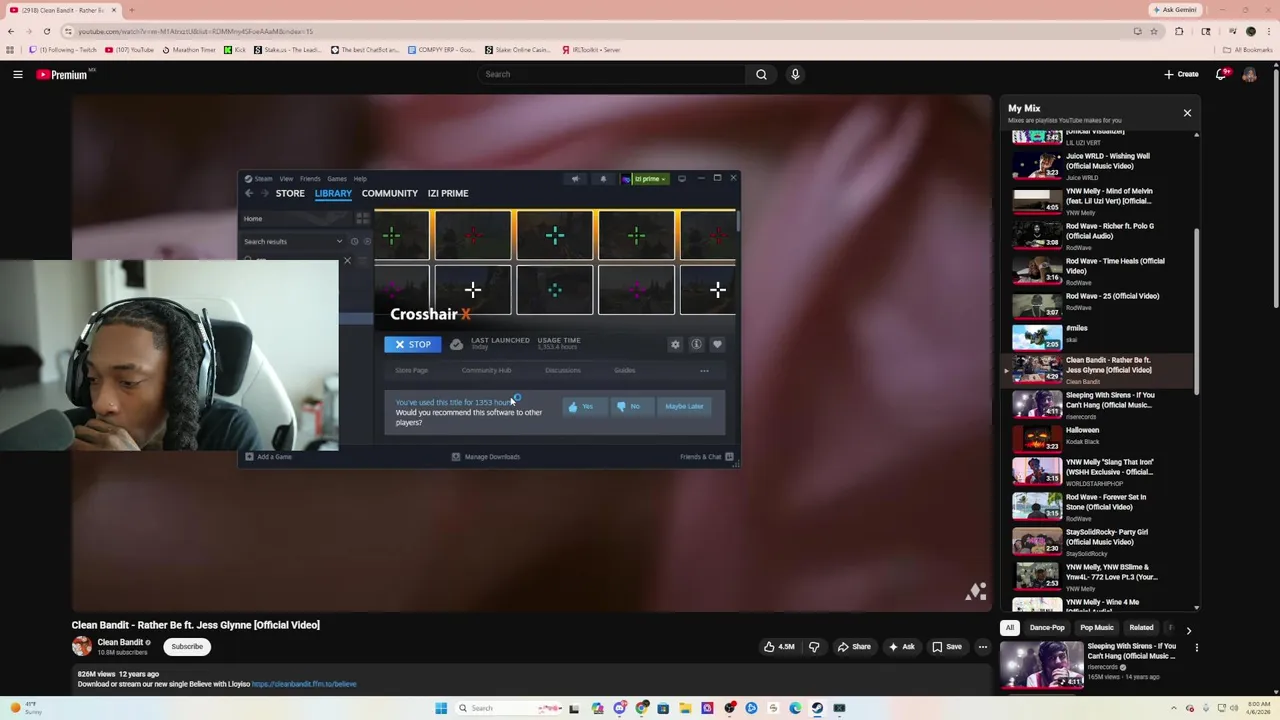This screenshot has height=720, width=1280.
Task: Click the YouTube search magnifier button
Action: click(761, 74)
